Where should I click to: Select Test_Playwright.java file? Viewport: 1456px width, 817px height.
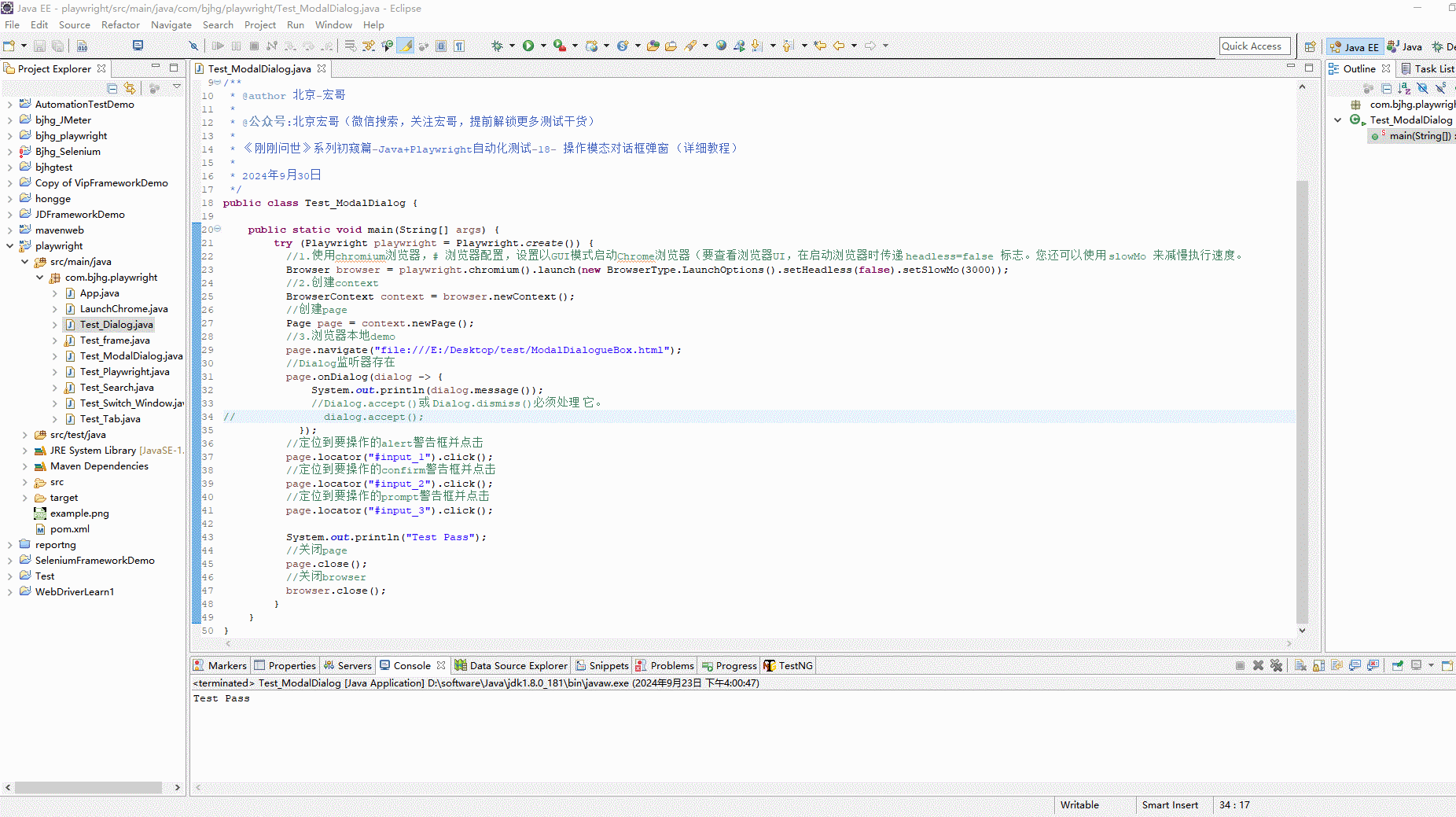pos(117,372)
